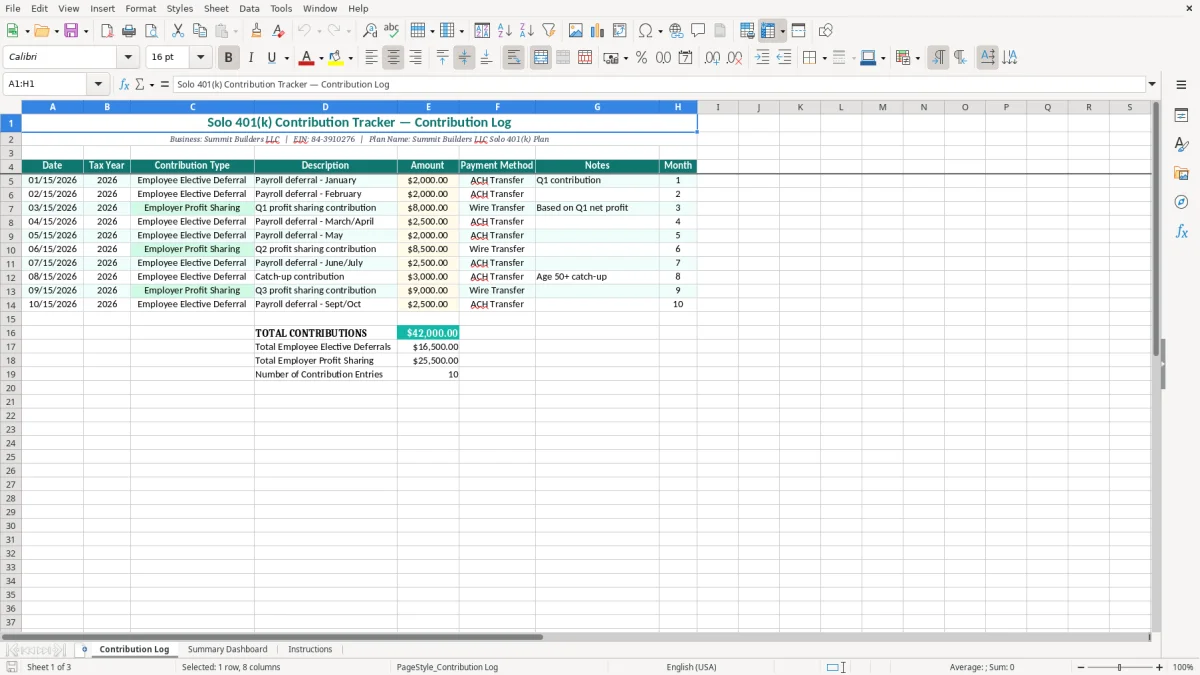Viewport: 1200px width, 675px height.
Task: Click the Sort dialog icon
Action: [x=482, y=31]
